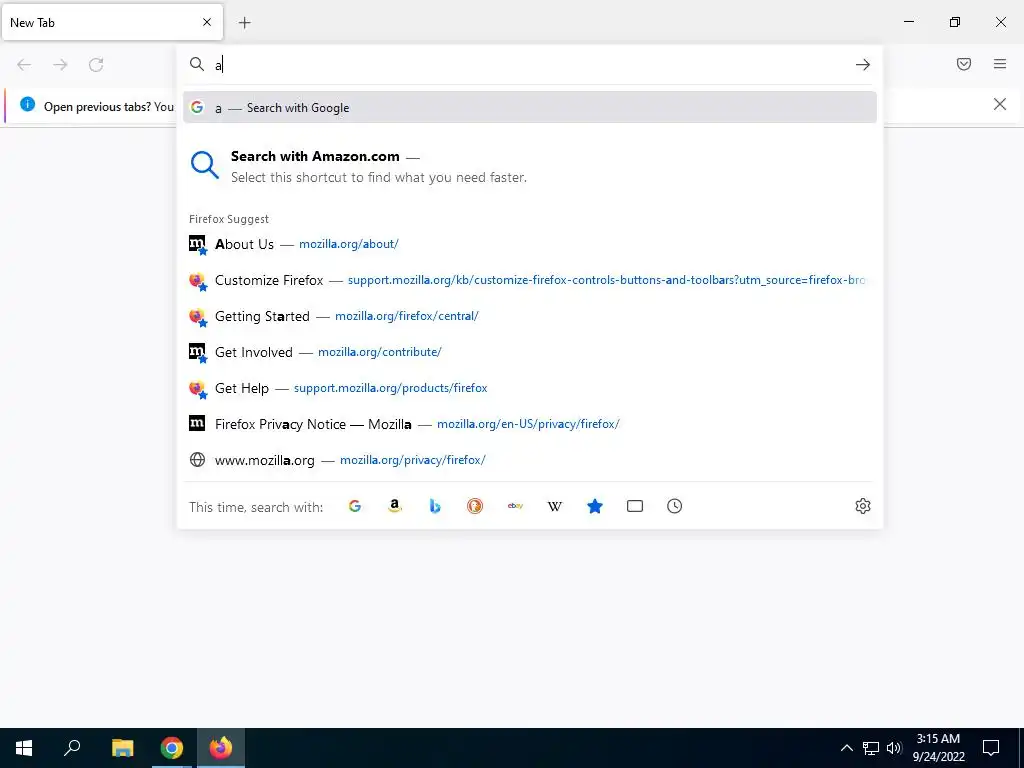Click the forward navigation arrow
1024x768 pixels.
point(60,65)
